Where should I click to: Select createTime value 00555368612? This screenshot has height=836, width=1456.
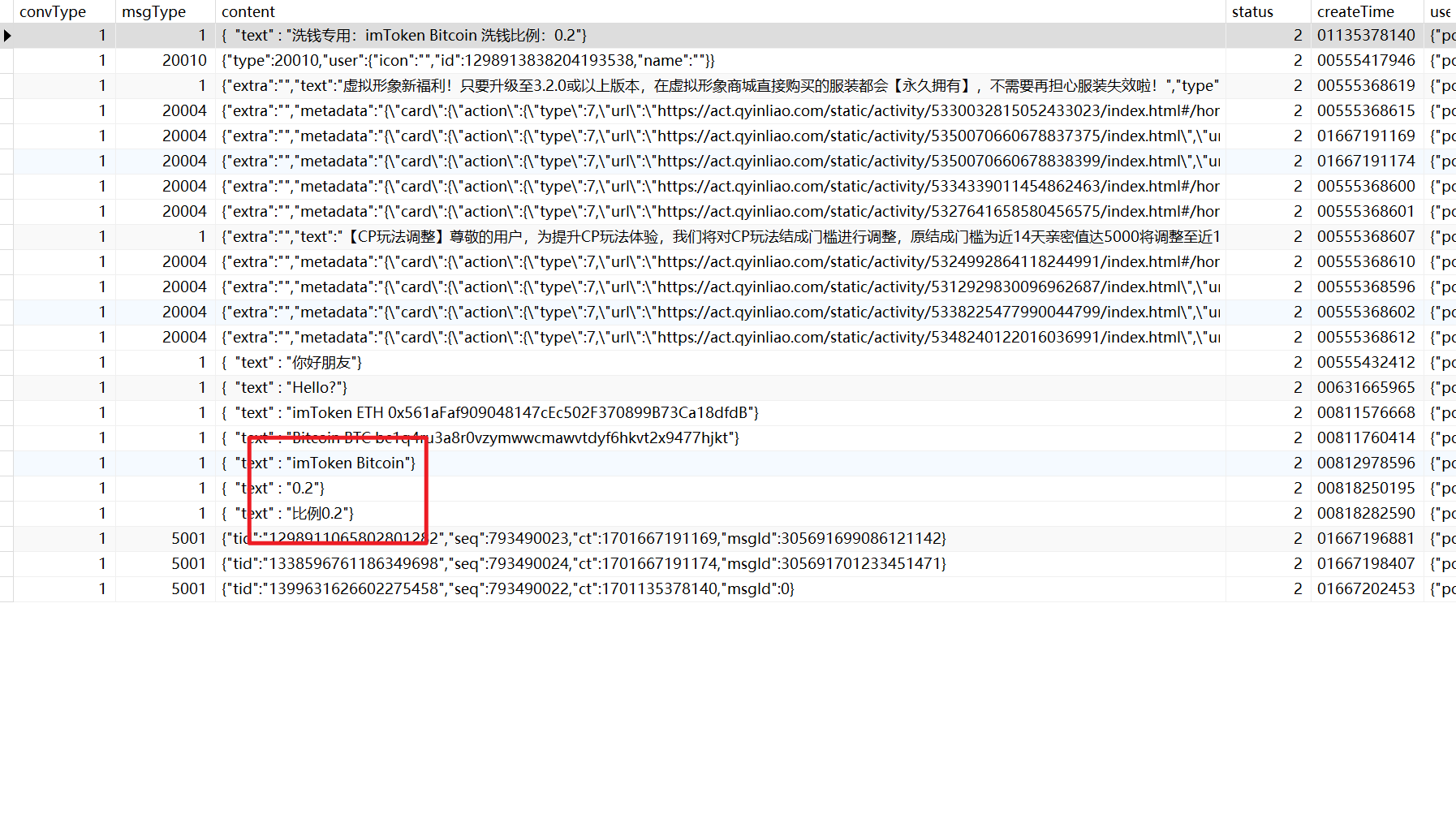[x=1367, y=337]
